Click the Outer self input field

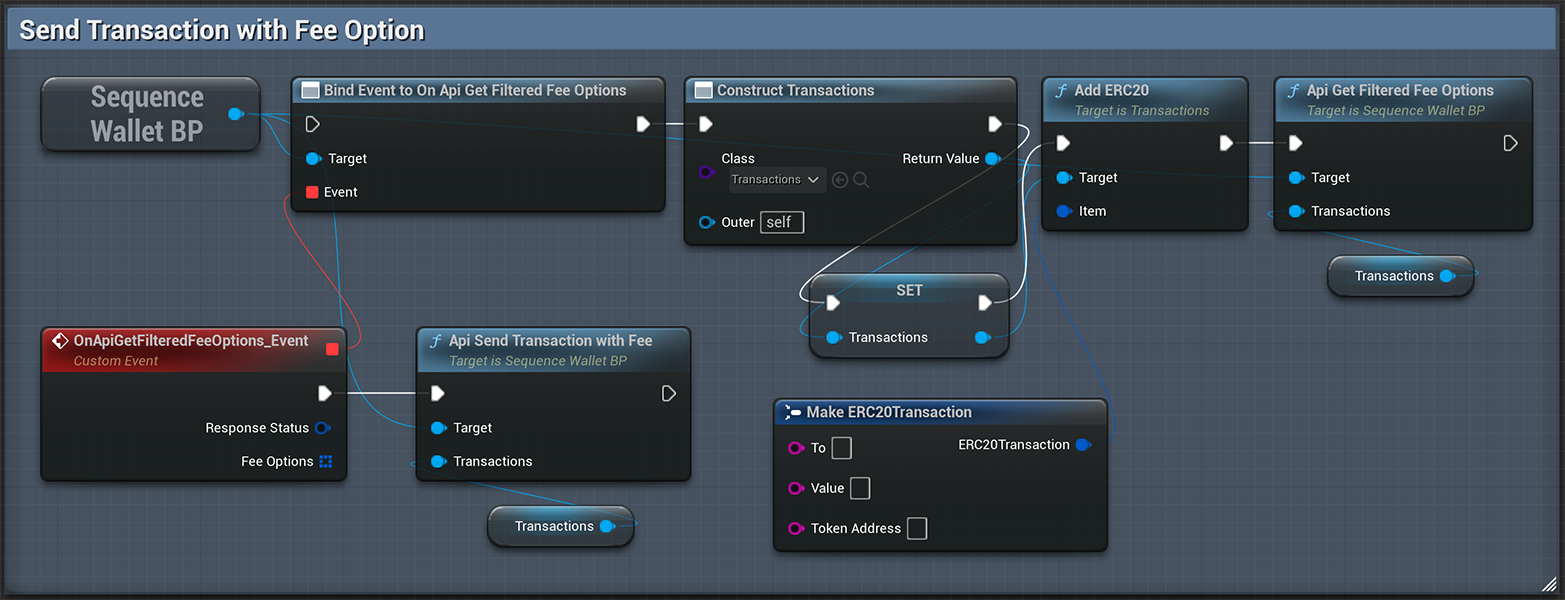pyautogui.click(x=782, y=222)
